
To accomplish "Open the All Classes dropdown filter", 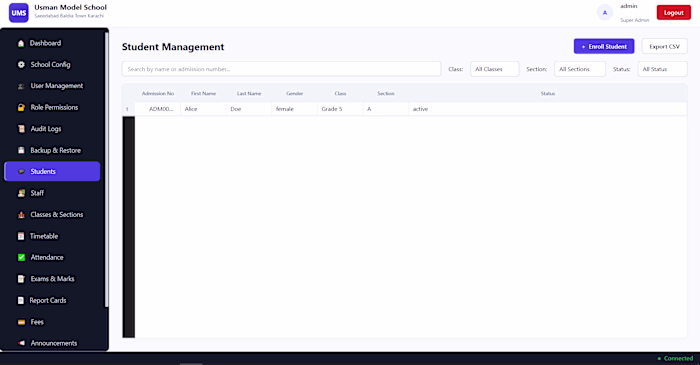I will pyautogui.click(x=495, y=69).
